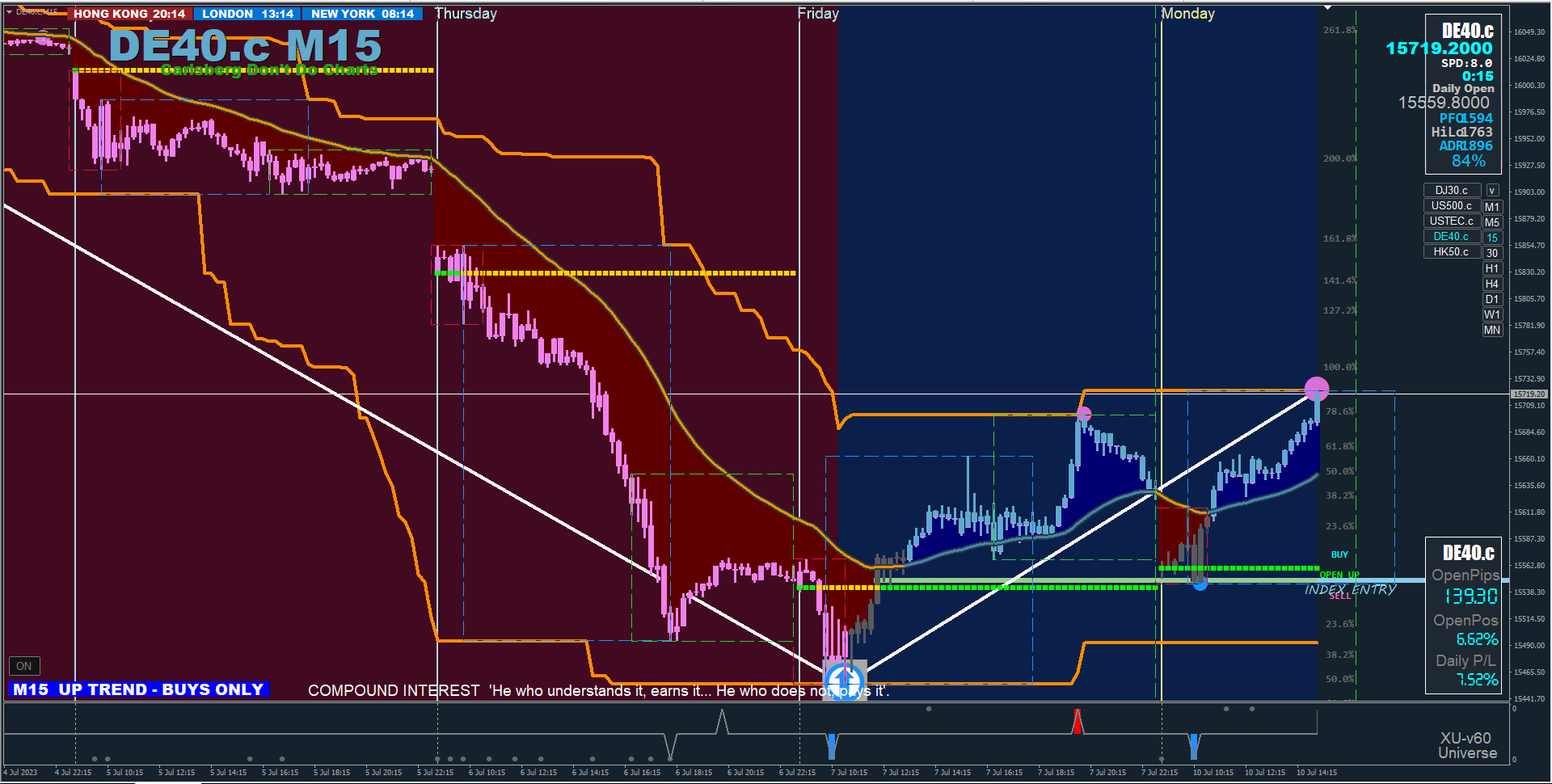Switch chart to the HK50.c symbol

pos(1452,252)
